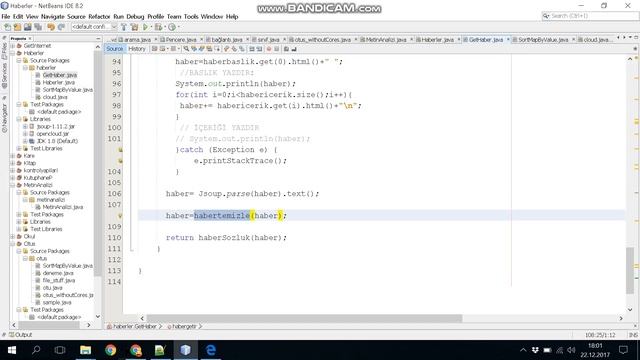
Task: Select cloud.java in the project tree
Action: click(x=55, y=97)
